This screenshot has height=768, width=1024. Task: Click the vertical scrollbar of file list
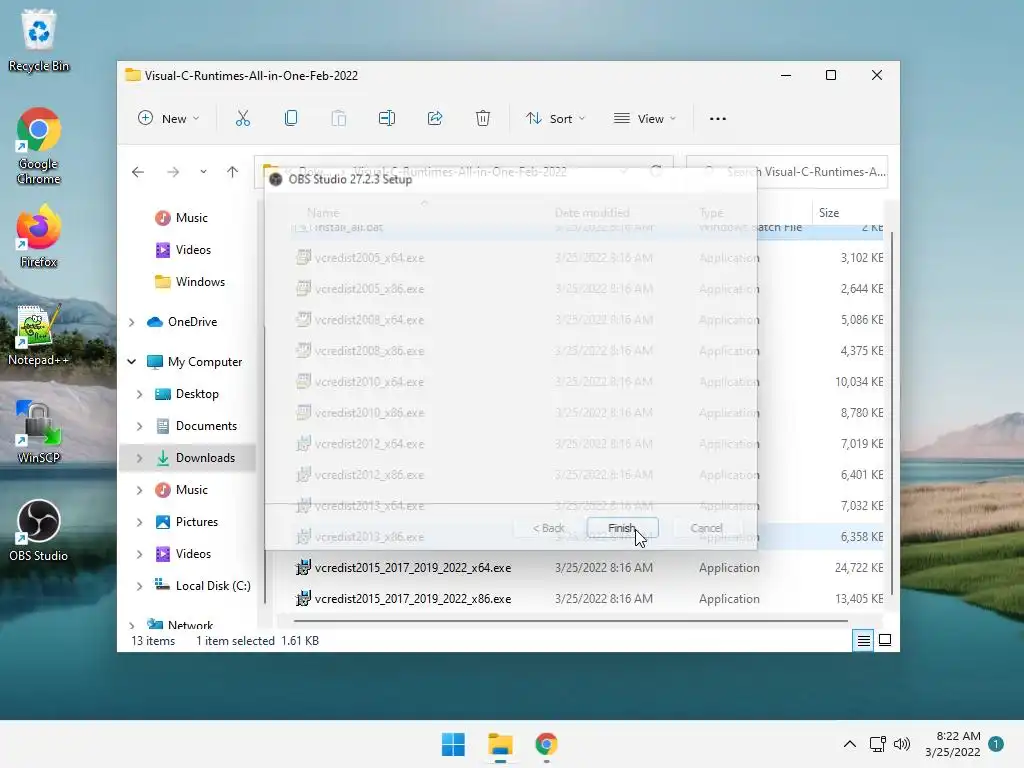click(891, 413)
